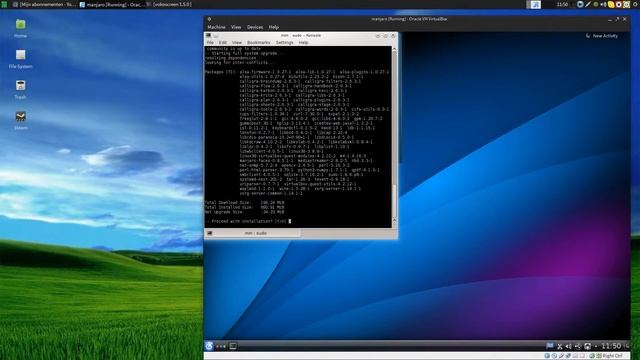The width and height of the screenshot is (640, 360).
Task: Click the VirtualBox status bar mouse integration icon
Action: pyautogui.click(x=592, y=356)
